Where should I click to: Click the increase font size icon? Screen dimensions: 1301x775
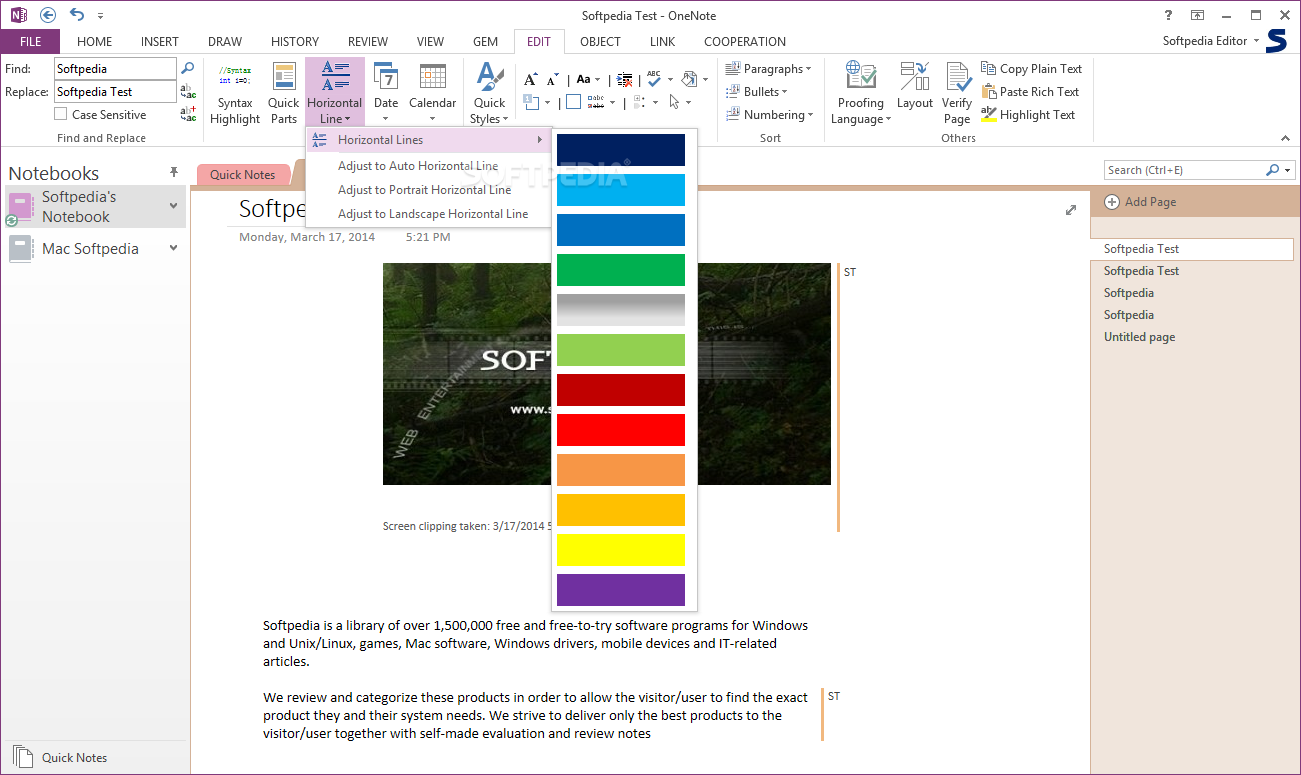click(x=530, y=79)
